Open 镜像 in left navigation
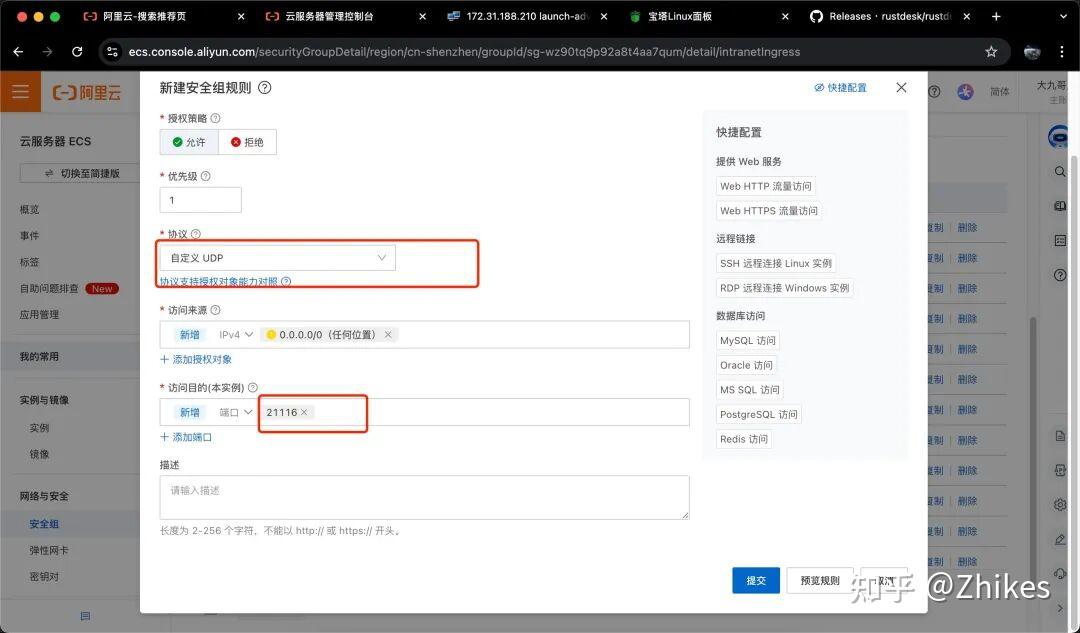 pyautogui.click(x=39, y=455)
